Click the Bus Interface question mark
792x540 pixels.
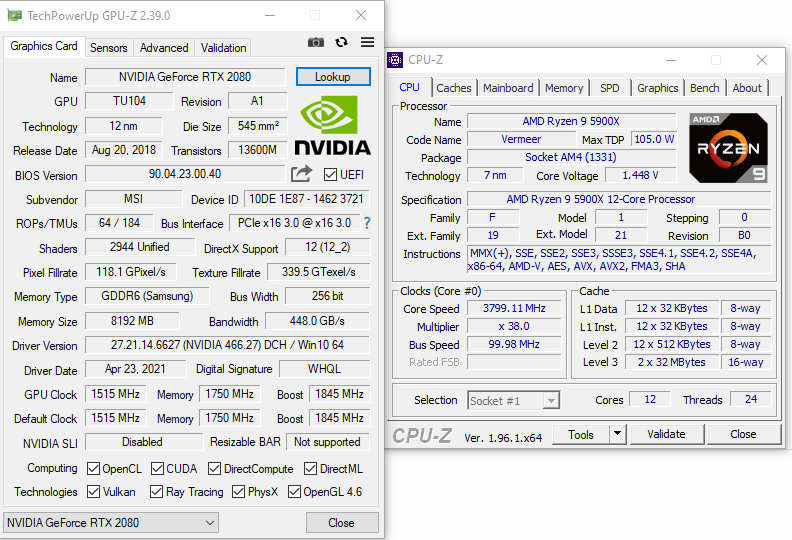(x=367, y=223)
